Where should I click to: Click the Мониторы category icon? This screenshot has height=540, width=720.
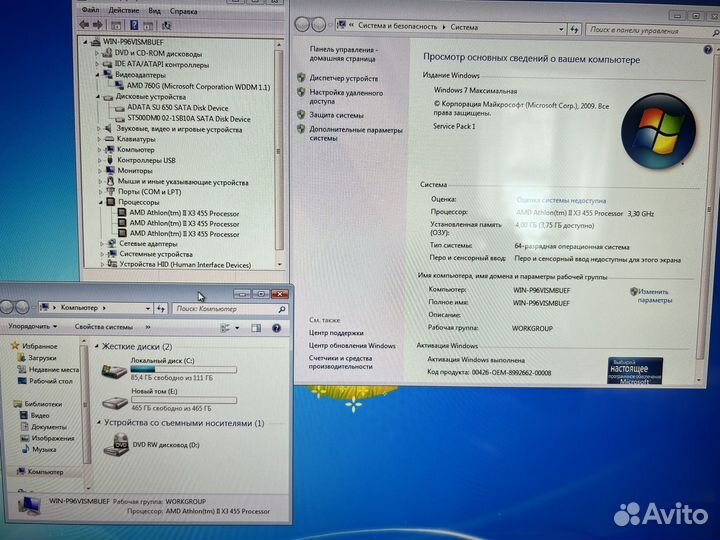point(110,170)
